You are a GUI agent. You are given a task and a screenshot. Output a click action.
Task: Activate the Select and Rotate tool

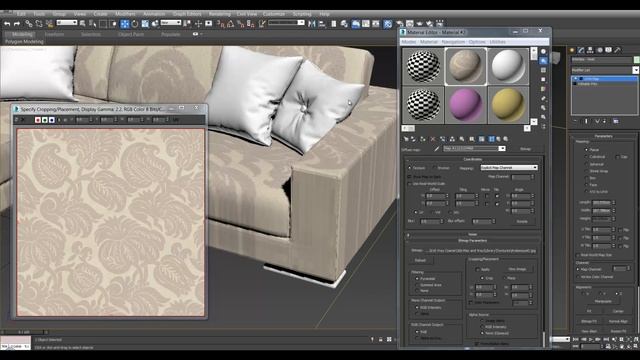point(135,24)
